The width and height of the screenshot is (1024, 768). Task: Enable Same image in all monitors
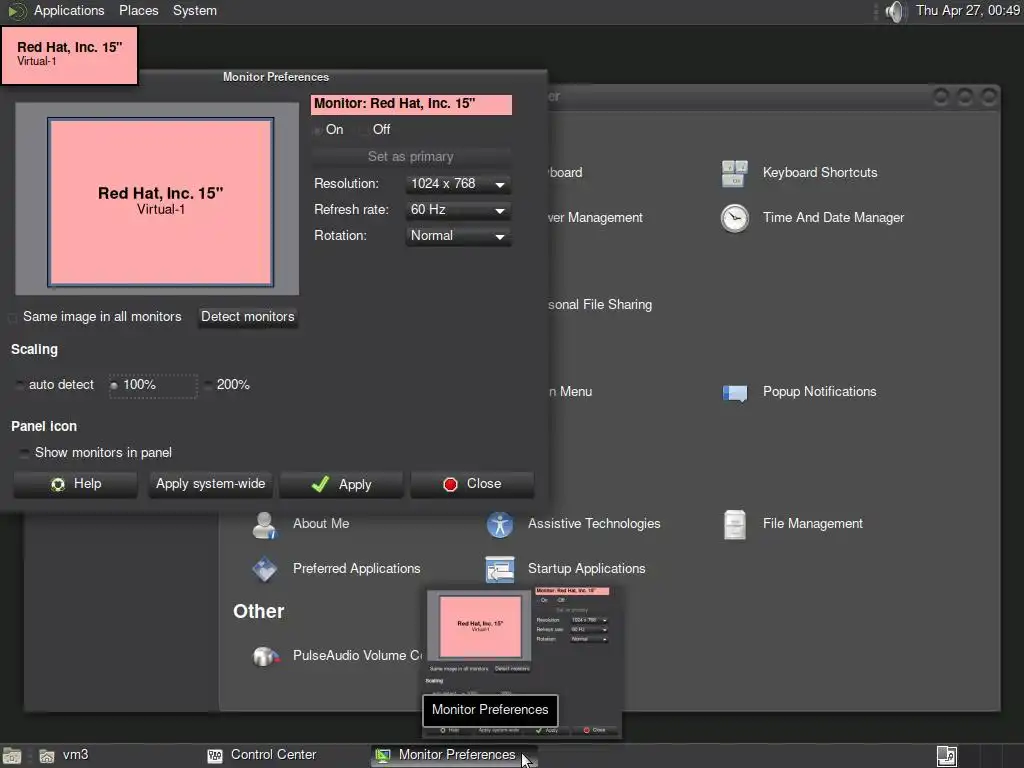point(13,317)
